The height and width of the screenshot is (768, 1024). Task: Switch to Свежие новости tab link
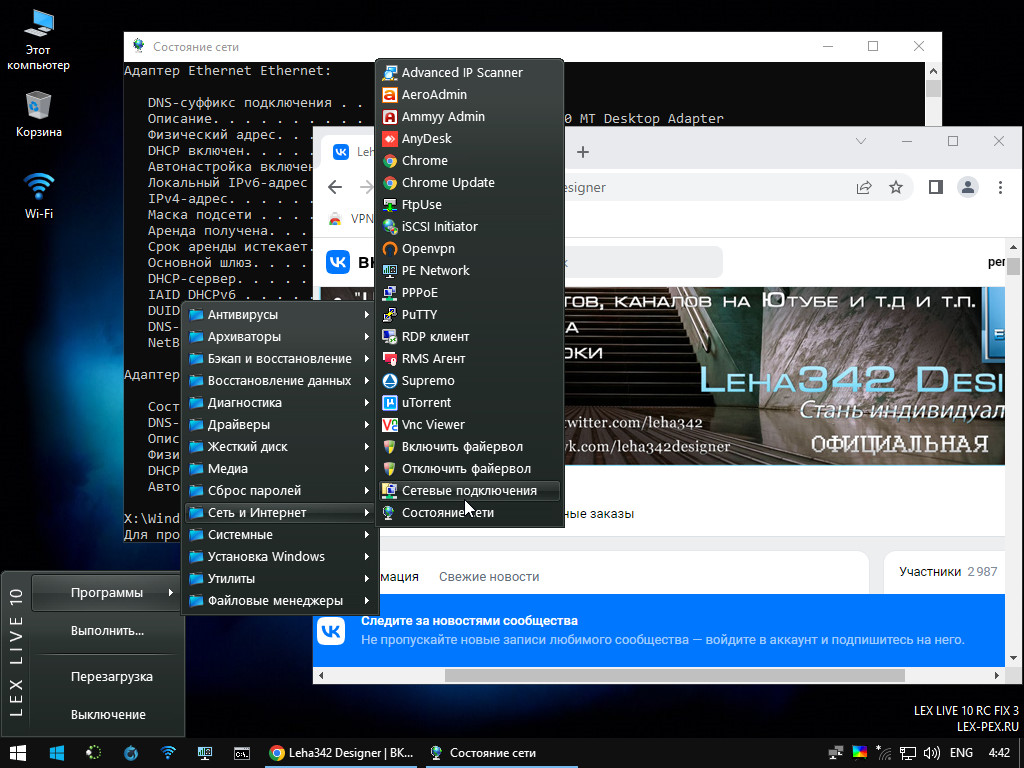click(489, 577)
